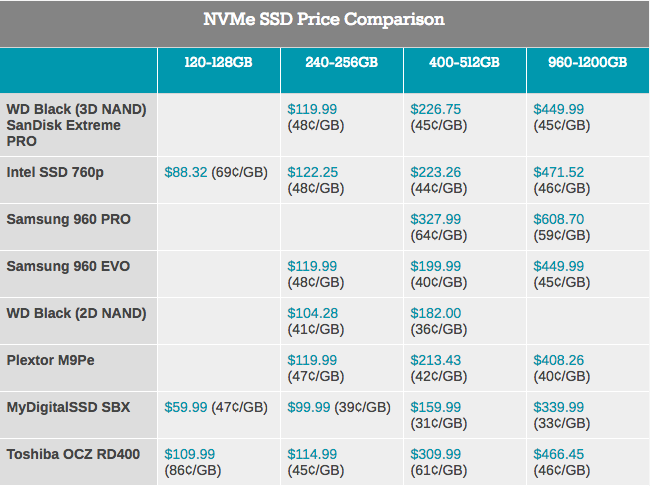
Task: Click the NVMe SSD Price Comparison title
Action: pyautogui.click(x=325, y=20)
